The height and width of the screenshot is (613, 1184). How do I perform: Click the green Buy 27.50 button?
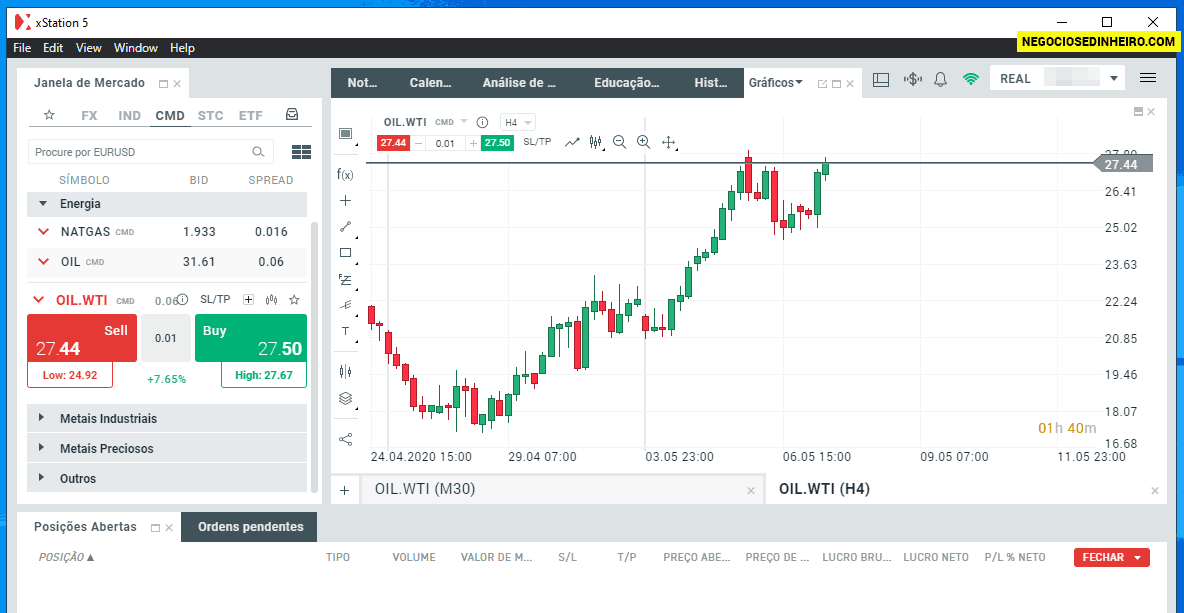click(x=251, y=338)
